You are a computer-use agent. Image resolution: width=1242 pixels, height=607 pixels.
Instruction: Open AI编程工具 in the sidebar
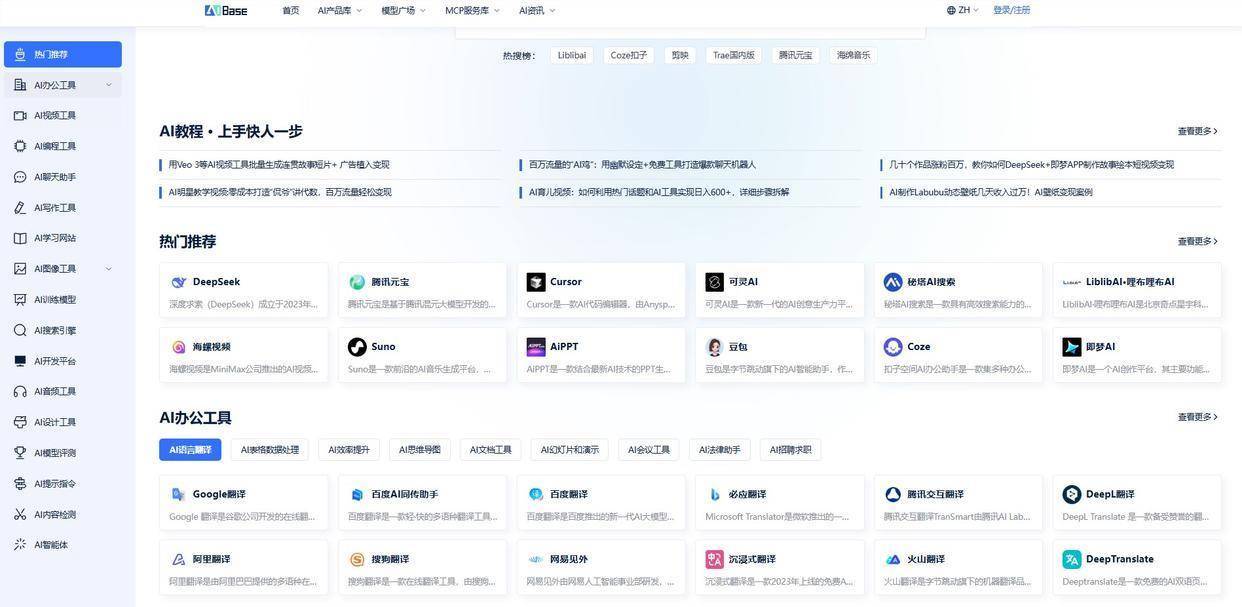(x=63, y=146)
